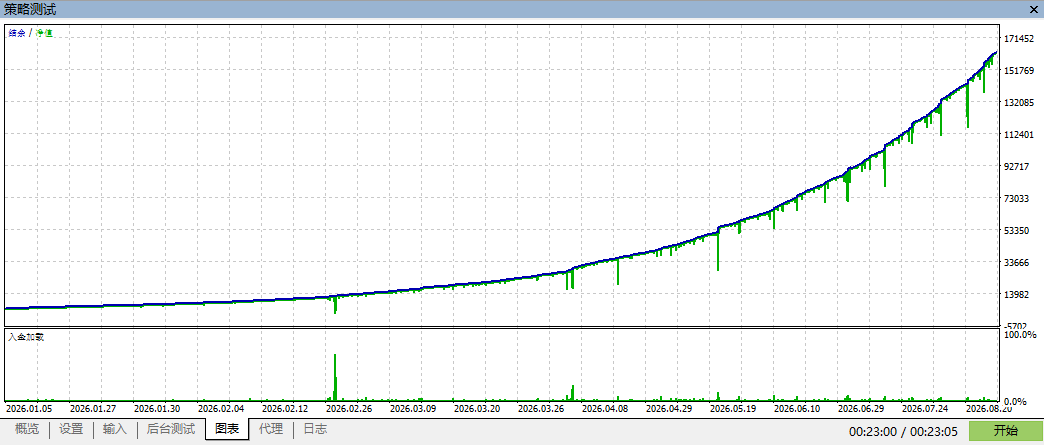Screen dimensions: 1044x445
Task: Click the 2026.05.19 date label
Action: 733,409
